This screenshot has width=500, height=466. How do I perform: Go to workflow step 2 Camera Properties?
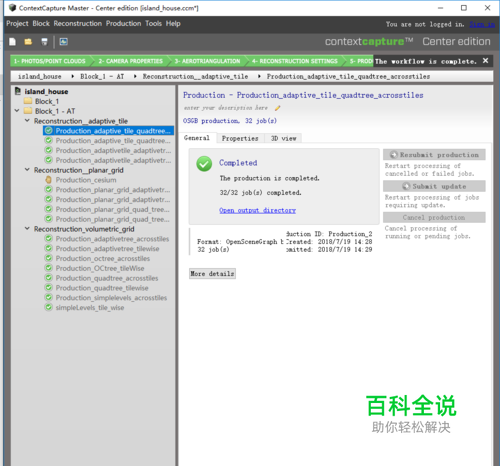(x=131, y=61)
